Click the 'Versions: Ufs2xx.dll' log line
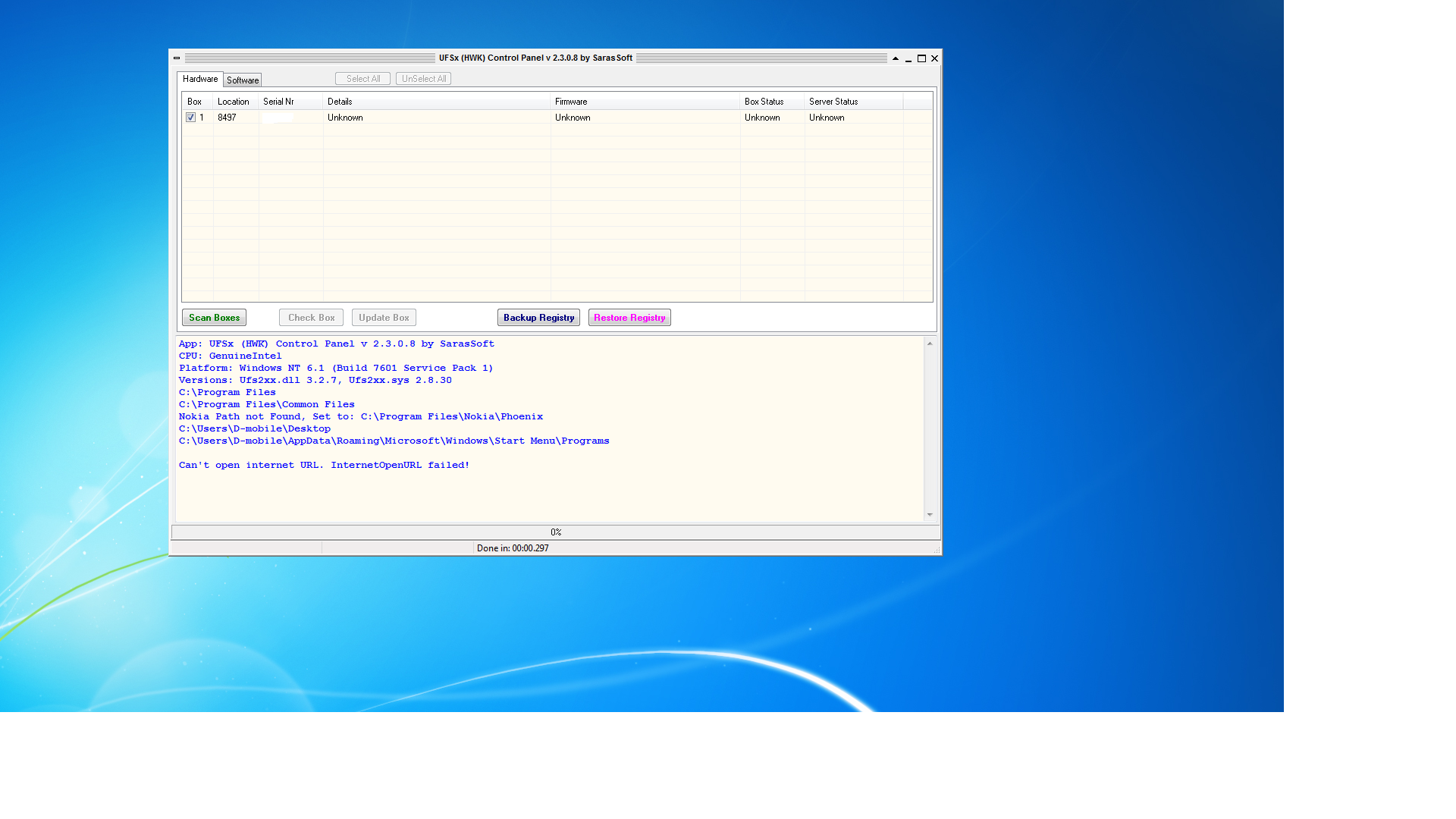 click(315, 380)
